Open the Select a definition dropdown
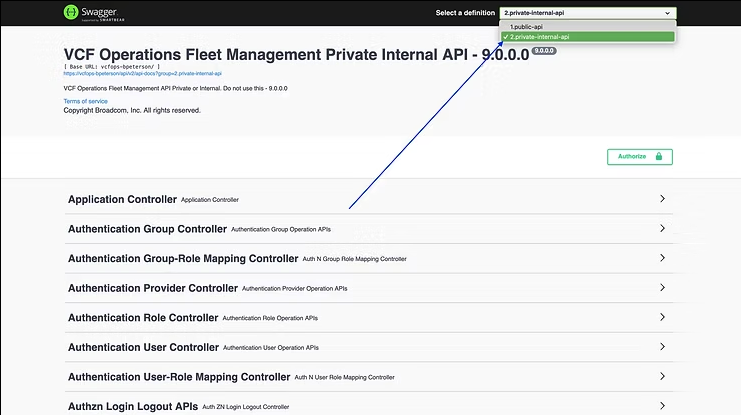 click(x=587, y=13)
